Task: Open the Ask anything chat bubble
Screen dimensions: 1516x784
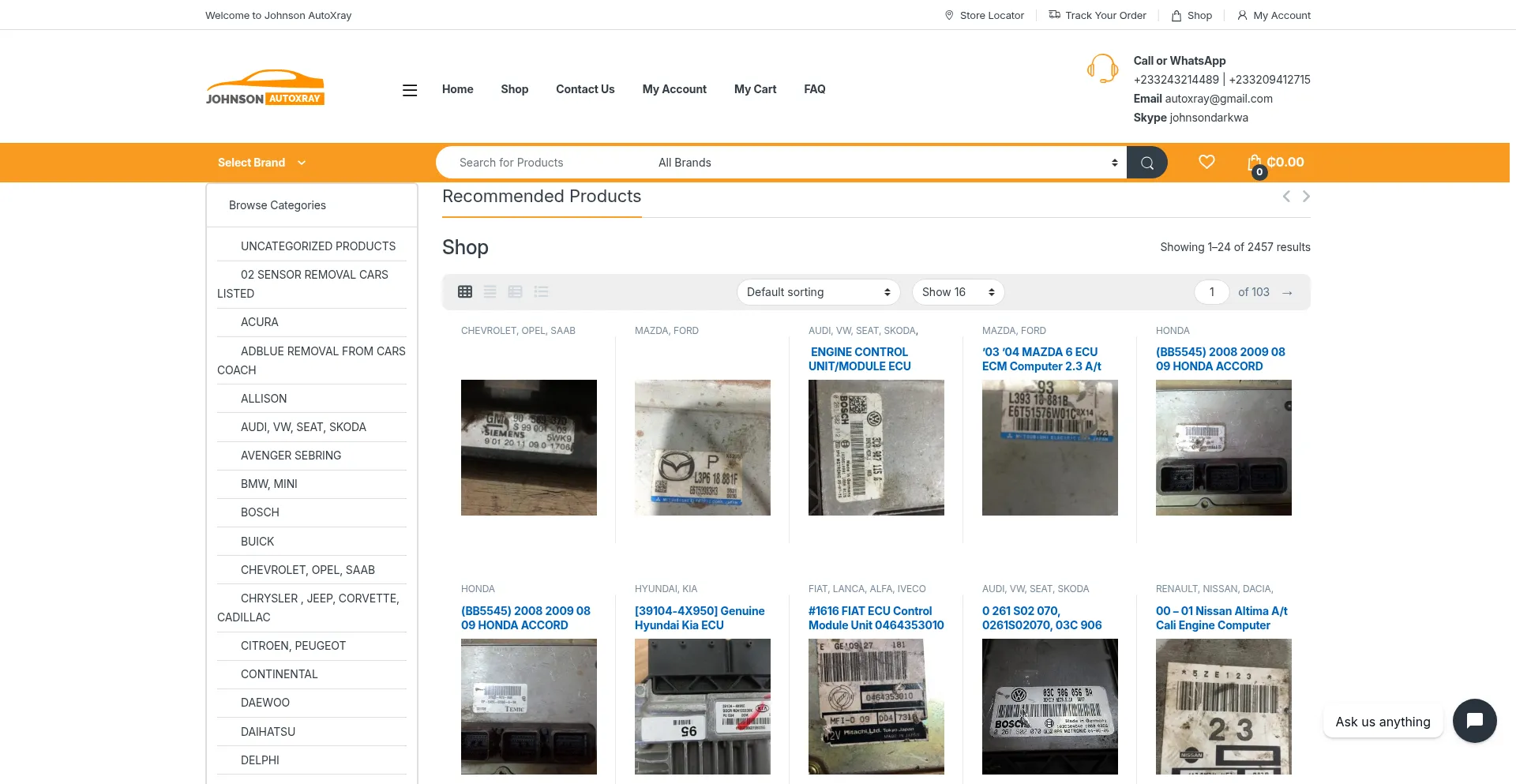Action: 1473,721
